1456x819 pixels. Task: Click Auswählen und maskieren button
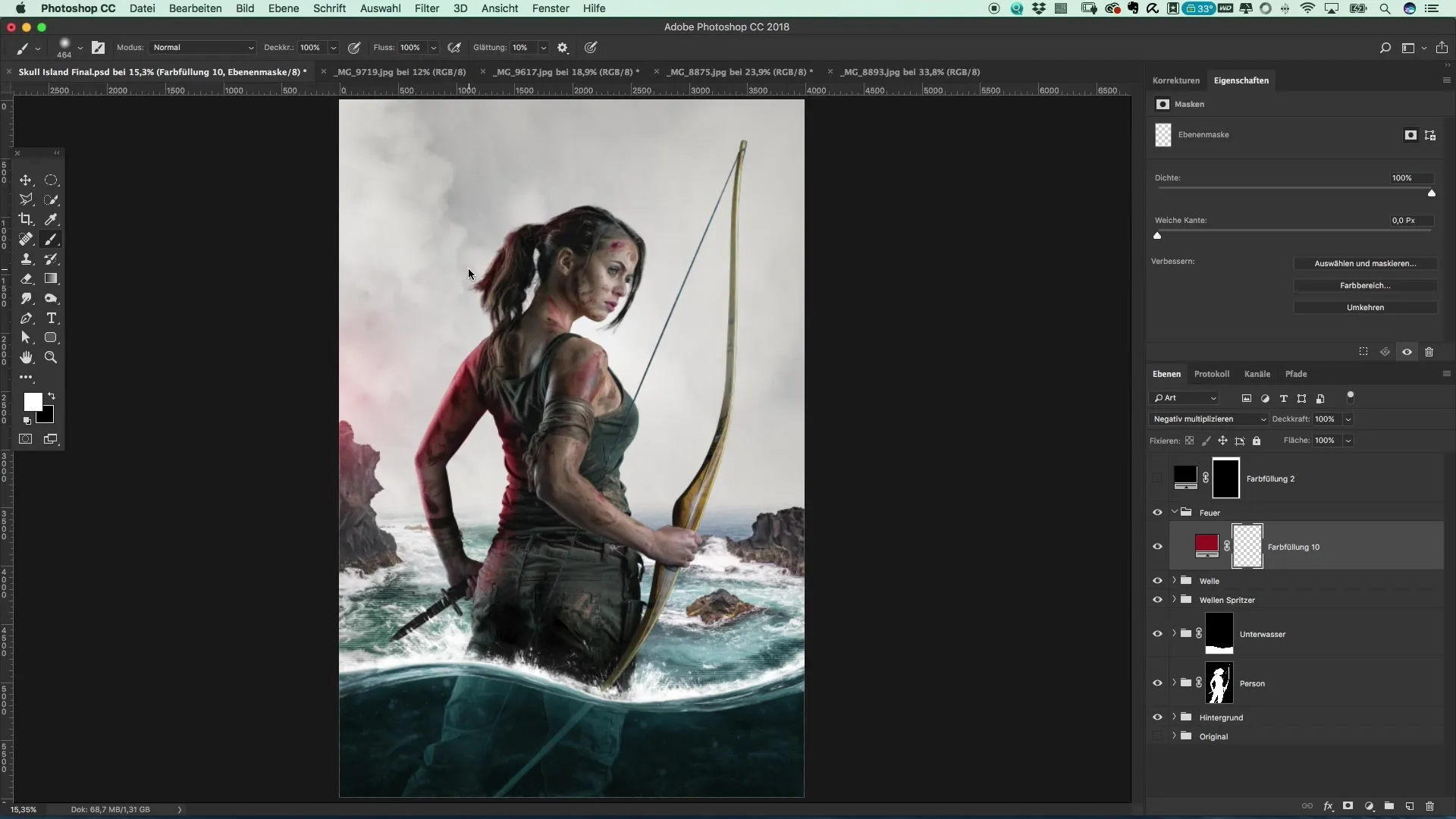pyautogui.click(x=1365, y=264)
